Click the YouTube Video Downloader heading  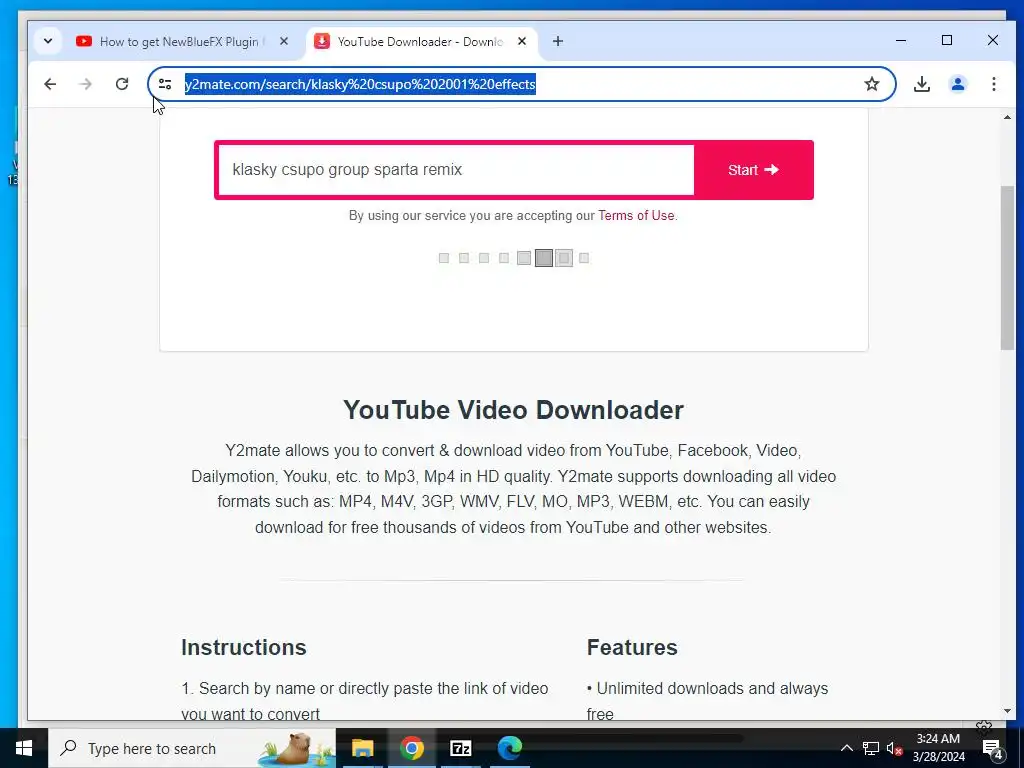tap(513, 410)
